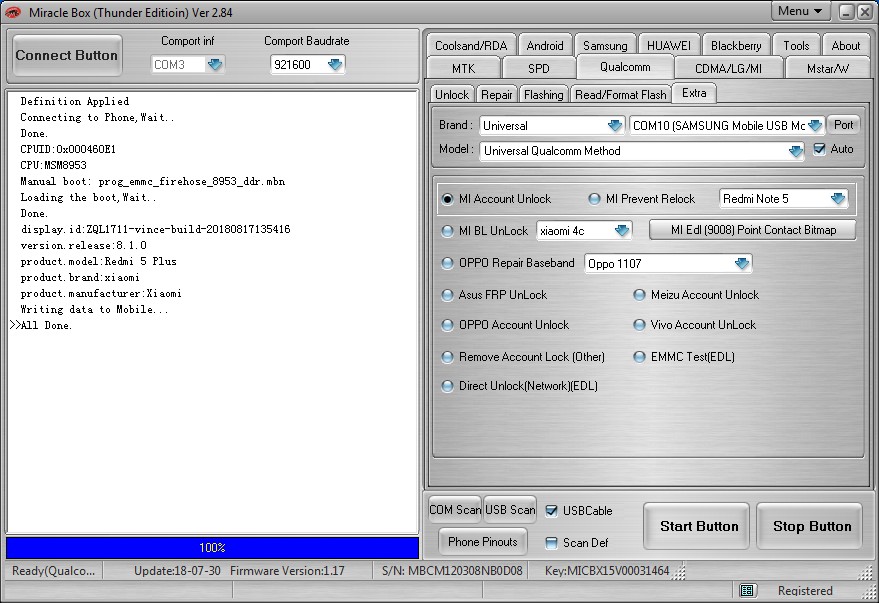Toggle the USBCable checkbox

click(551, 511)
